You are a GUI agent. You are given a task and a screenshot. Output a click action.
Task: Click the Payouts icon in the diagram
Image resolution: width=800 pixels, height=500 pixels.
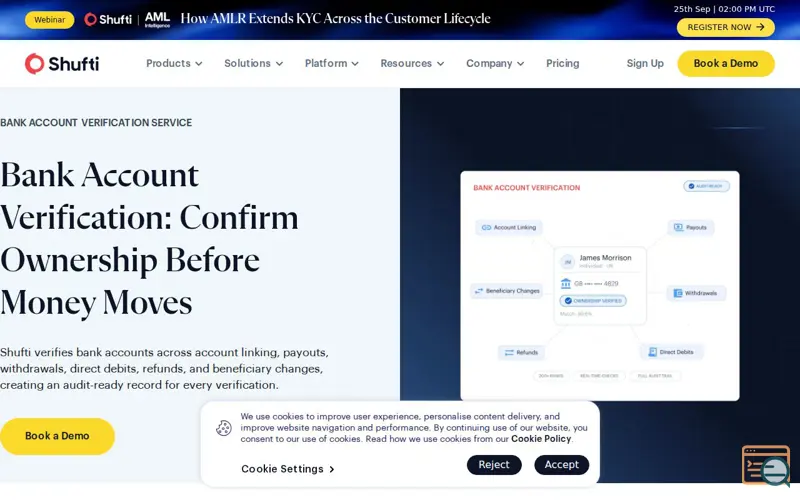pos(678,227)
